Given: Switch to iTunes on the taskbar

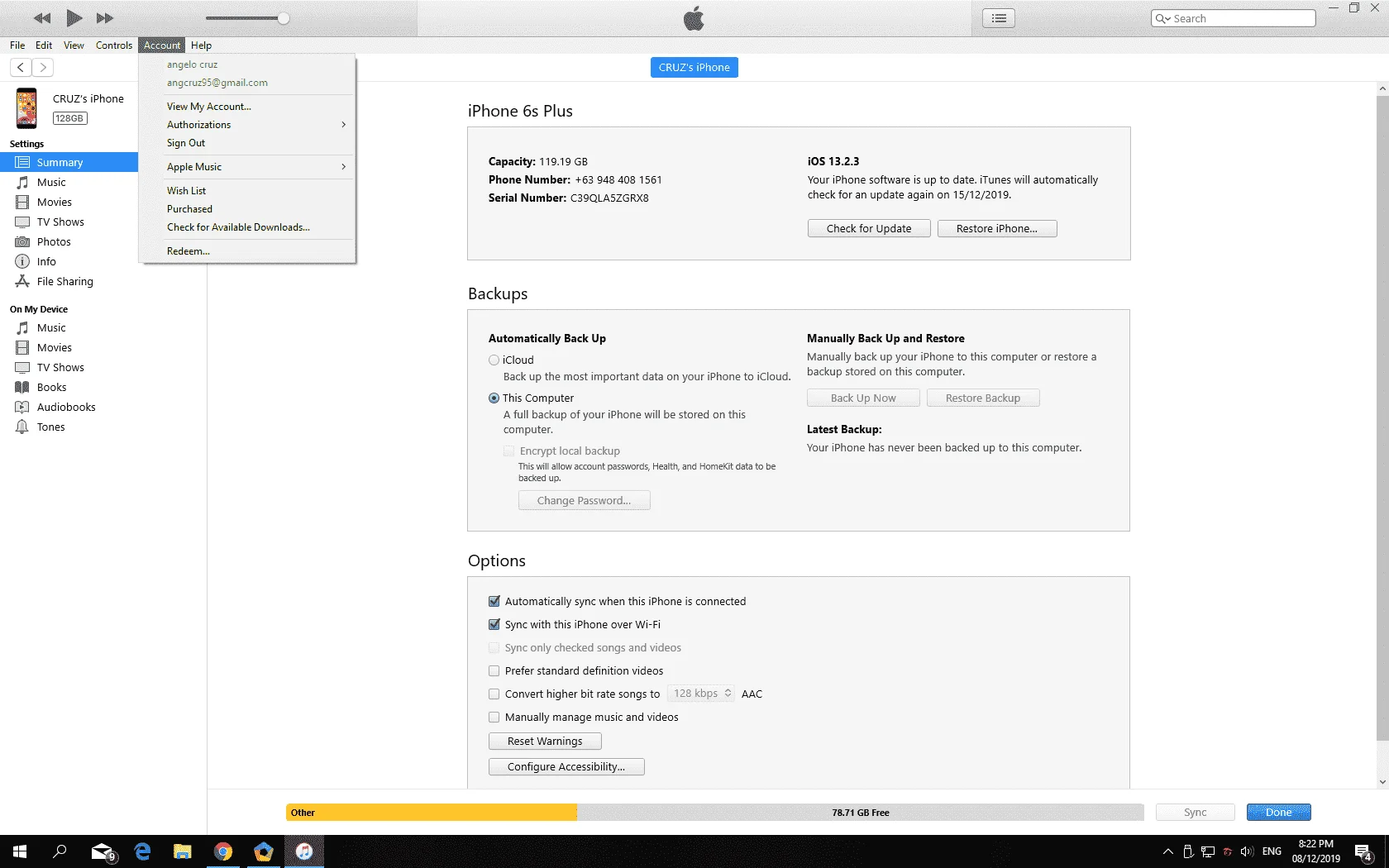Looking at the screenshot, I should point(304,851).
